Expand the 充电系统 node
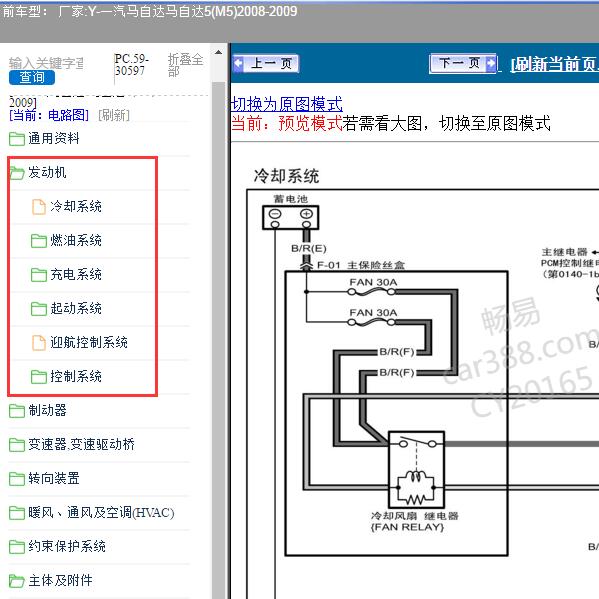 (76, 275)
